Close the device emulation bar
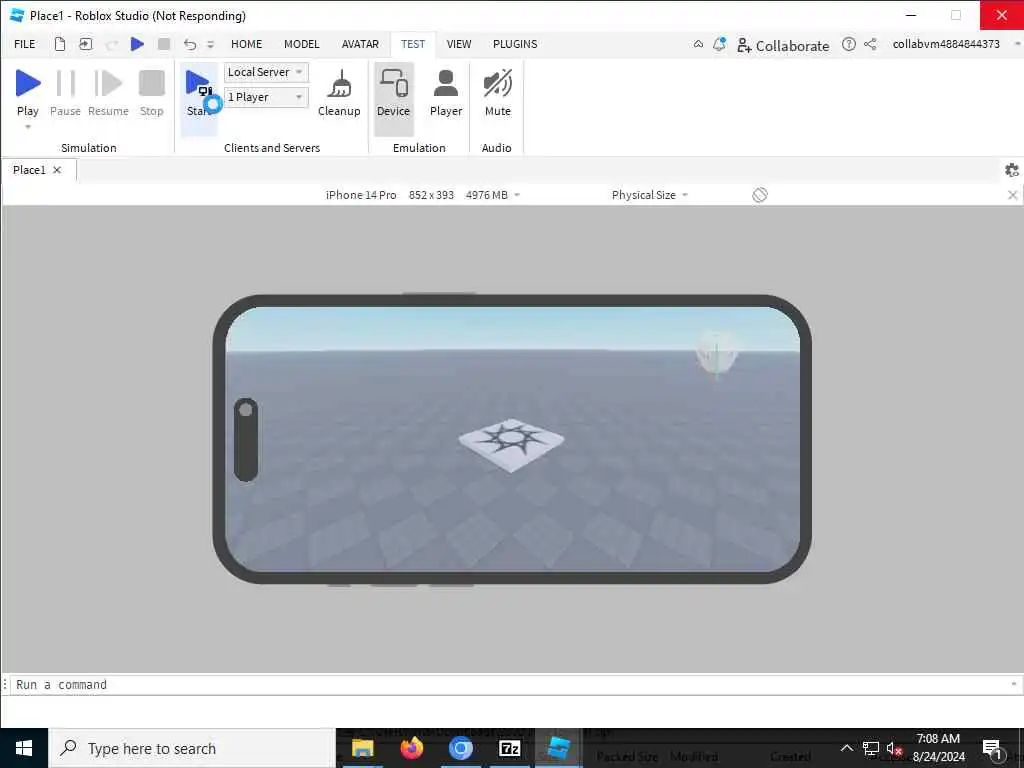Image resolution: width=1024 pixels, height=768 pixels. (1012, 195)
